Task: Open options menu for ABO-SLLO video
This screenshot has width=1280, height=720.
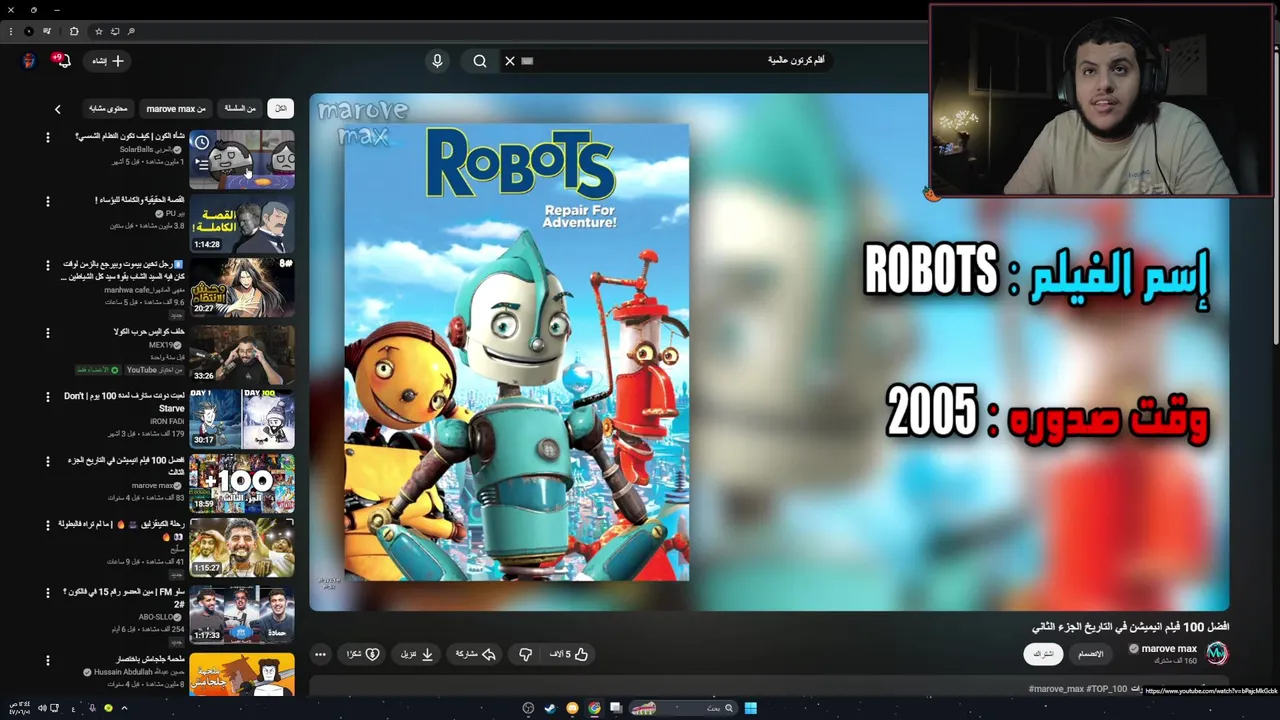Action: (47, 593)
